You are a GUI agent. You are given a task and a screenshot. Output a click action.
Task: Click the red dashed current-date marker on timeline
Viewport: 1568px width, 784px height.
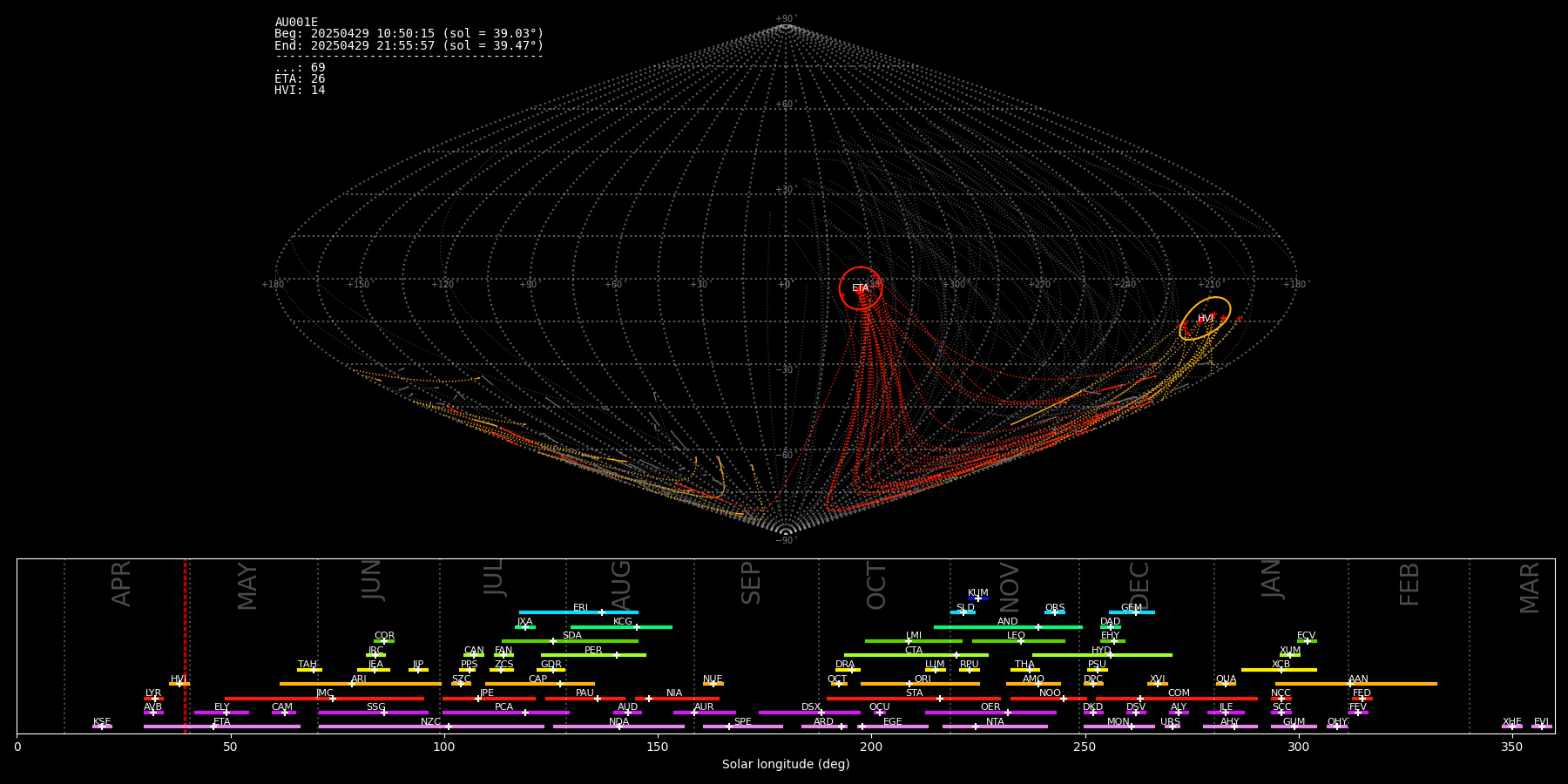[x=185, y=645]
